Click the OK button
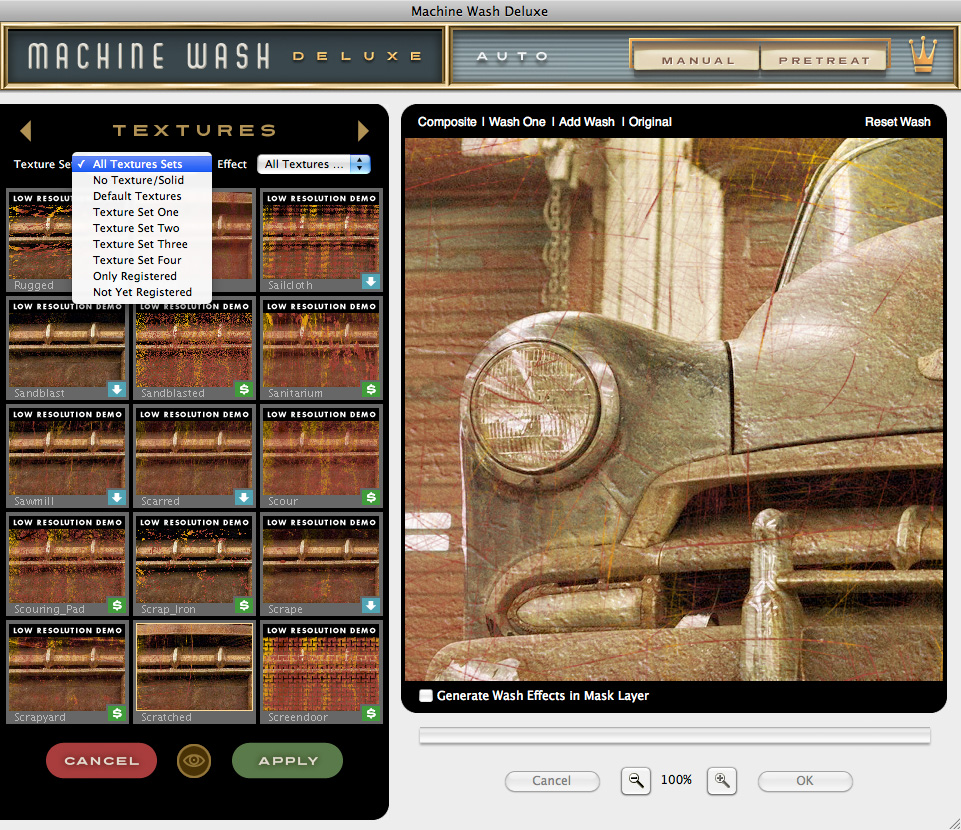 [x=805, y=781]
